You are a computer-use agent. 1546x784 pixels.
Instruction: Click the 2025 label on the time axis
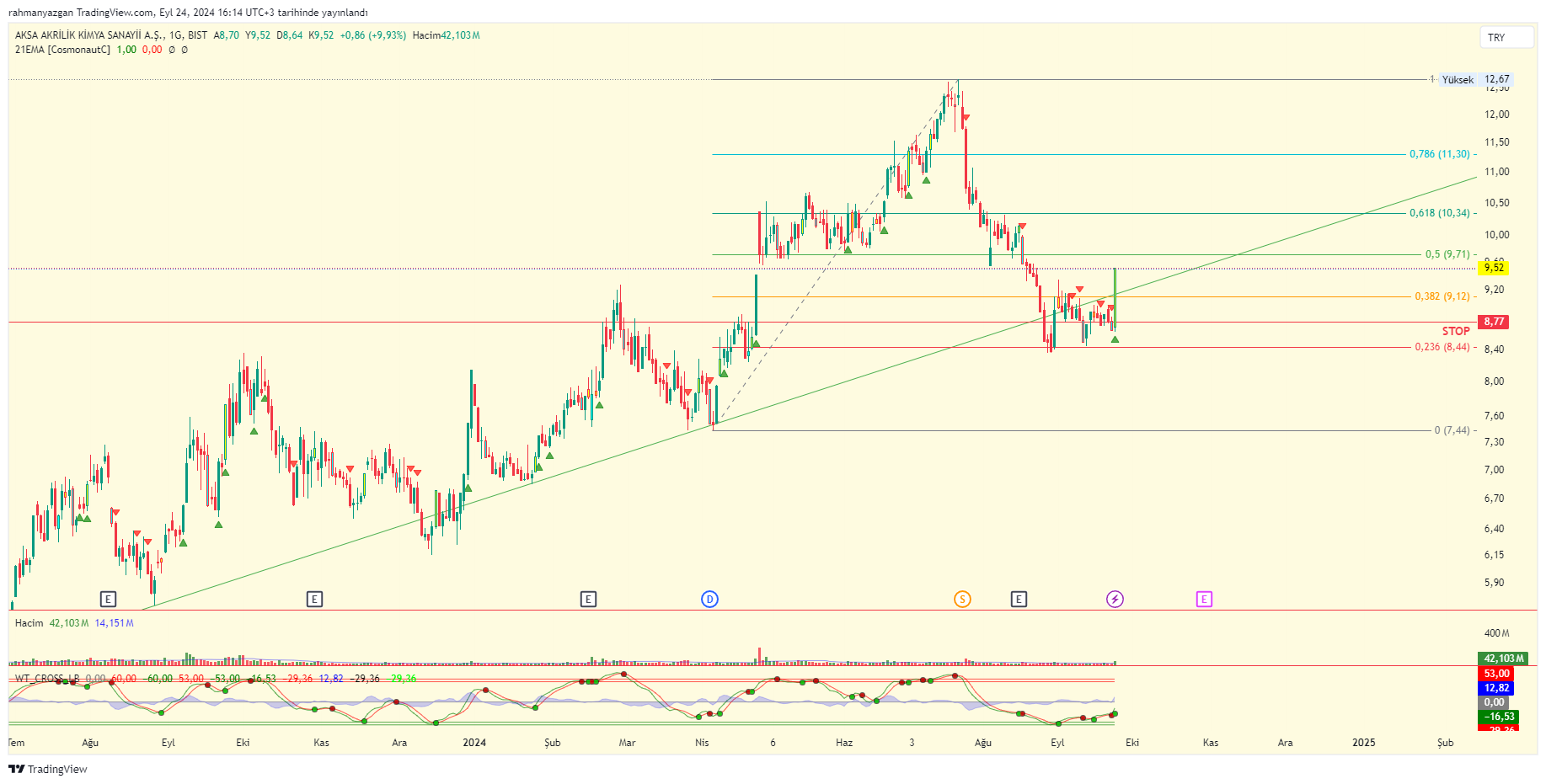click(x=1363, y=743)
